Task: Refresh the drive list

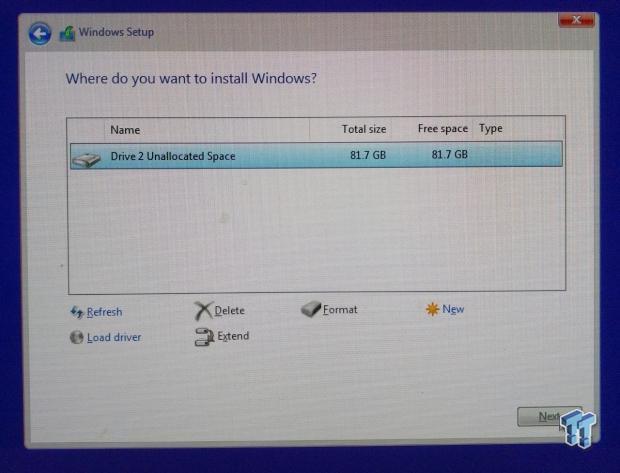Action: click(x=104, y=312)
